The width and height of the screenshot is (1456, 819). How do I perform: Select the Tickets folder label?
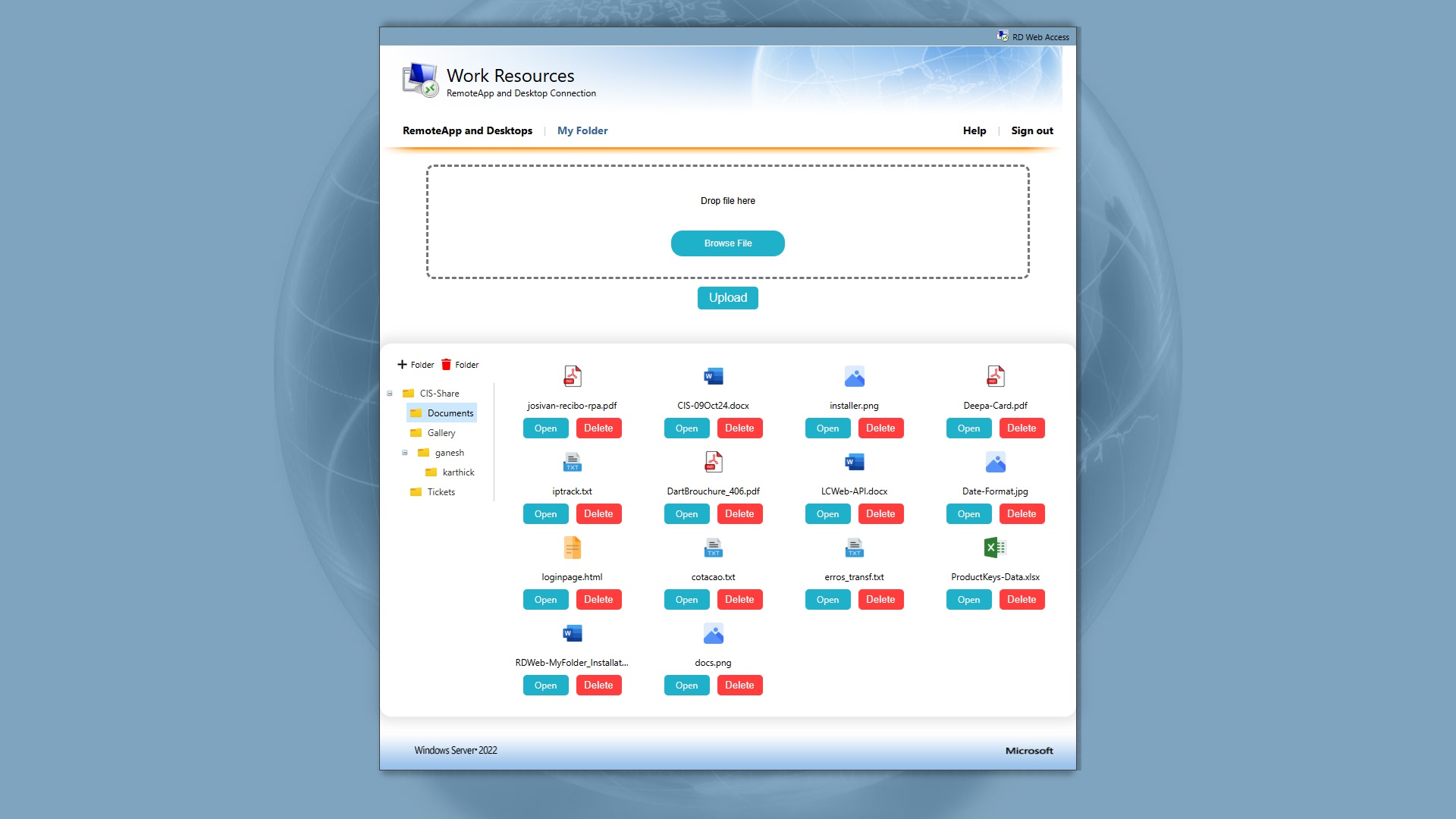[x=441, y=492]
